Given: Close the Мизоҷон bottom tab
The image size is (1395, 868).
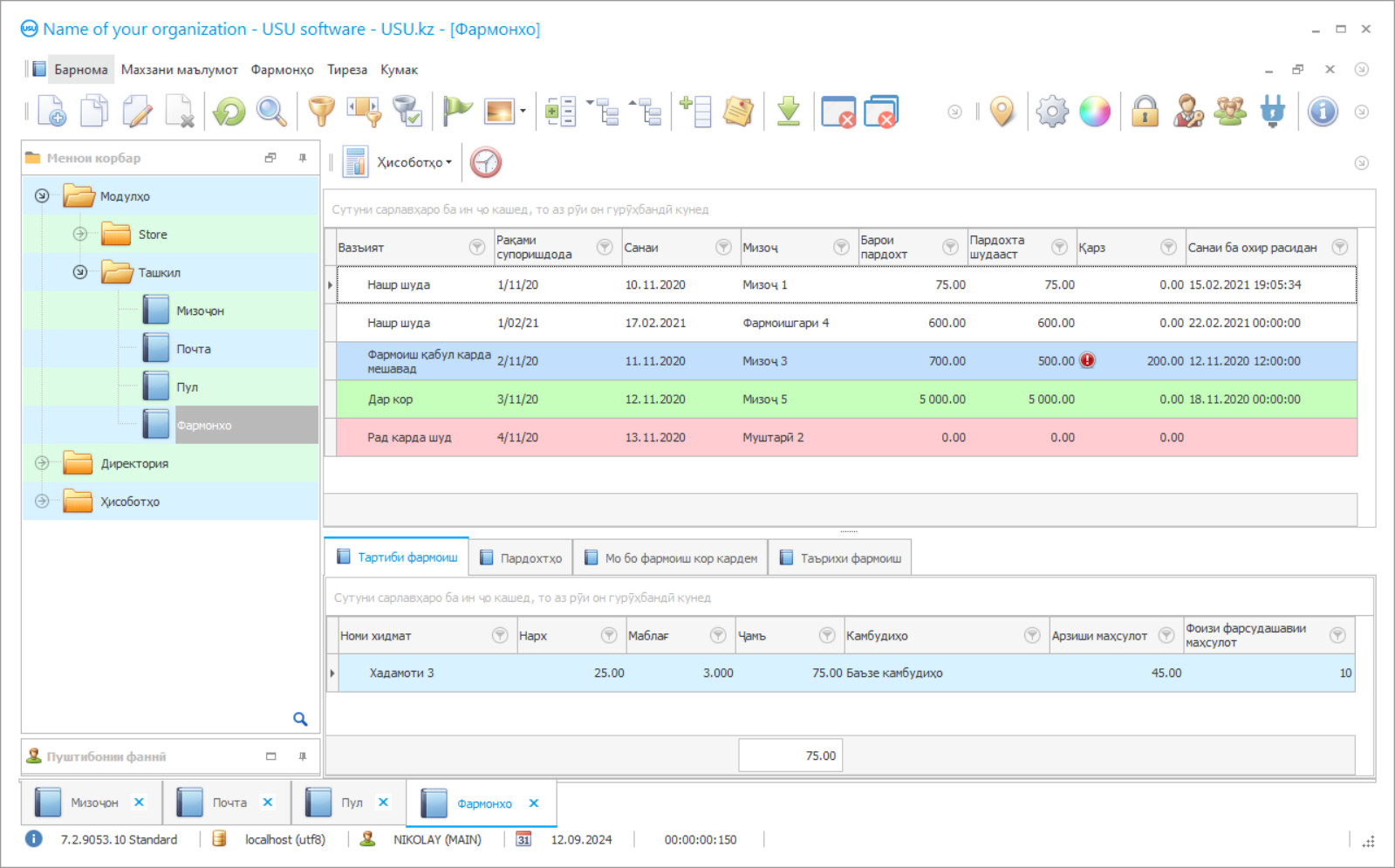Looking at the screenshot, I should point(139,803).
